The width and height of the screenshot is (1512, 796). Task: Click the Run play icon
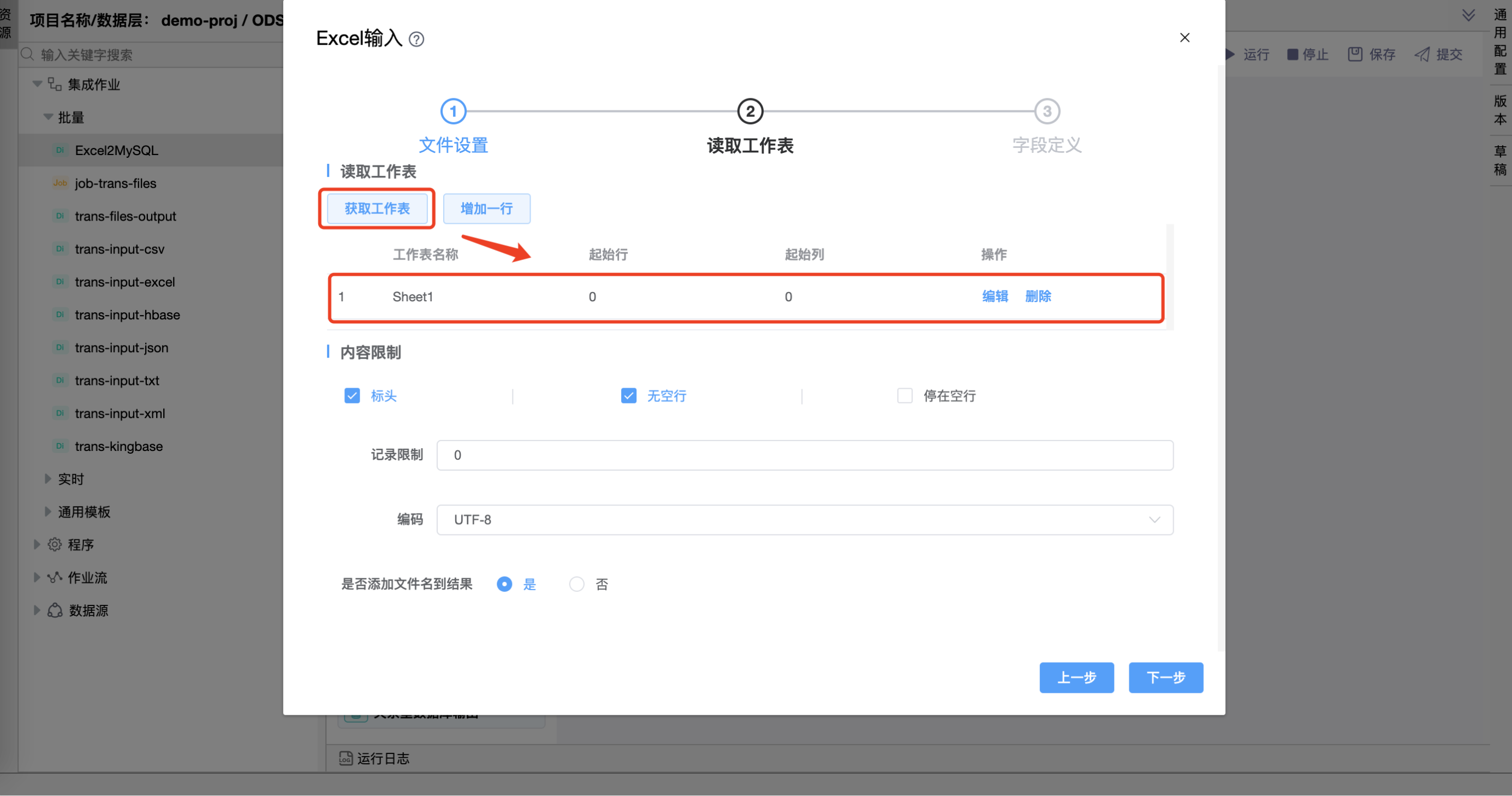coord(1230,55)
